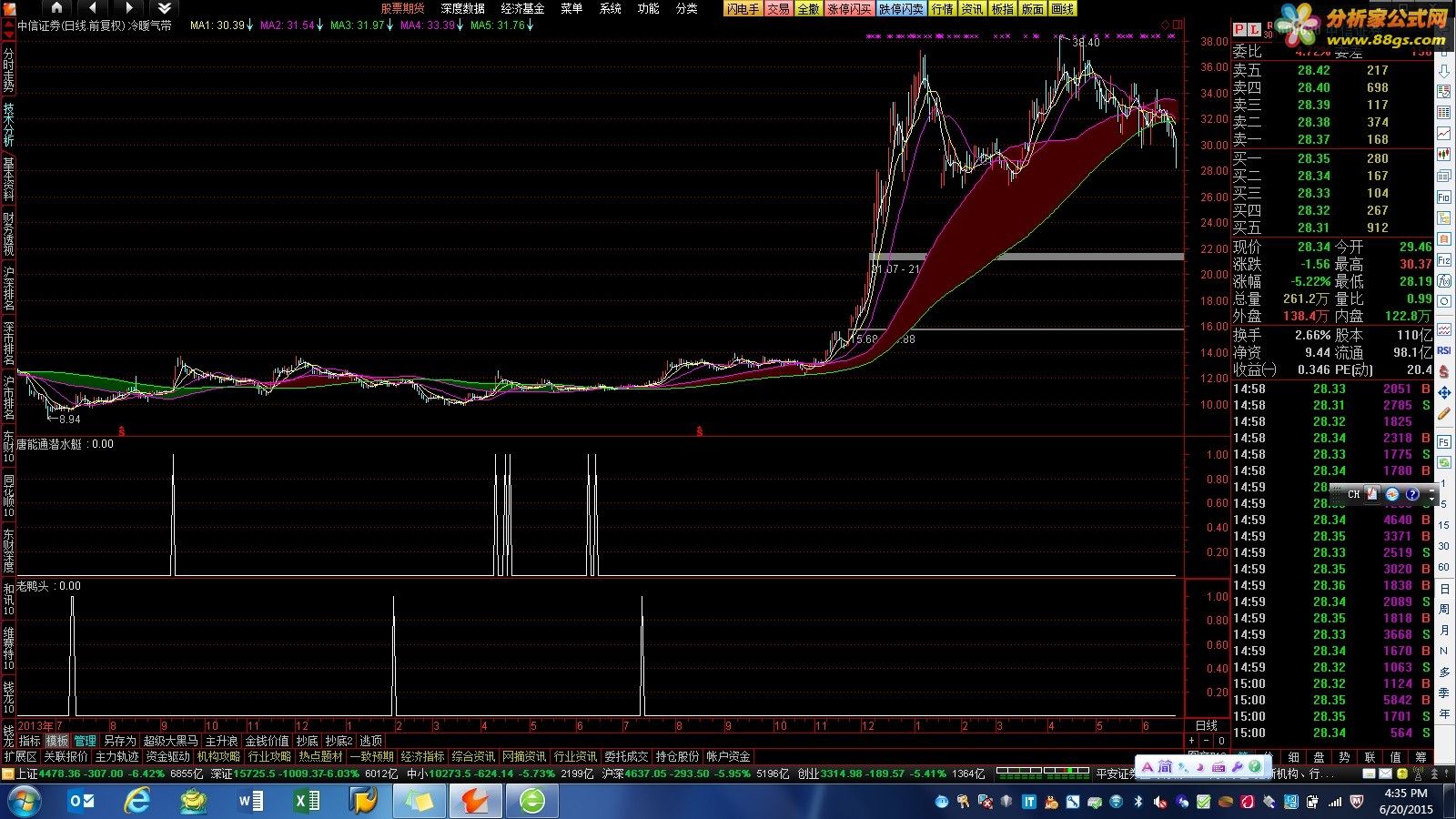Screen dimensions: 1456x819
Task: Click the 资讯 toolbar button
Action: [x=972, y=9]
